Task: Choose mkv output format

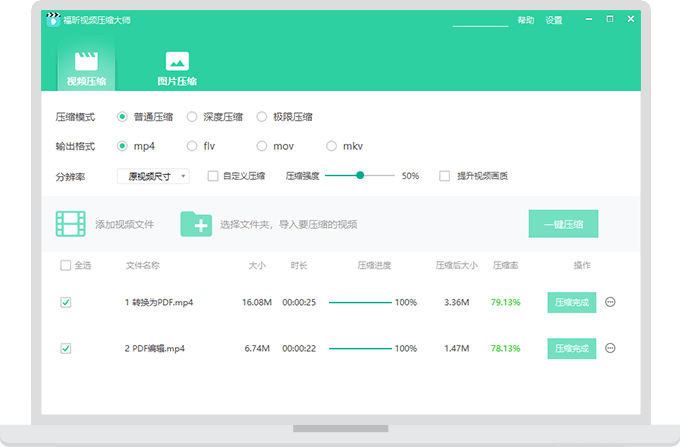Action: [x=331, y=146]
